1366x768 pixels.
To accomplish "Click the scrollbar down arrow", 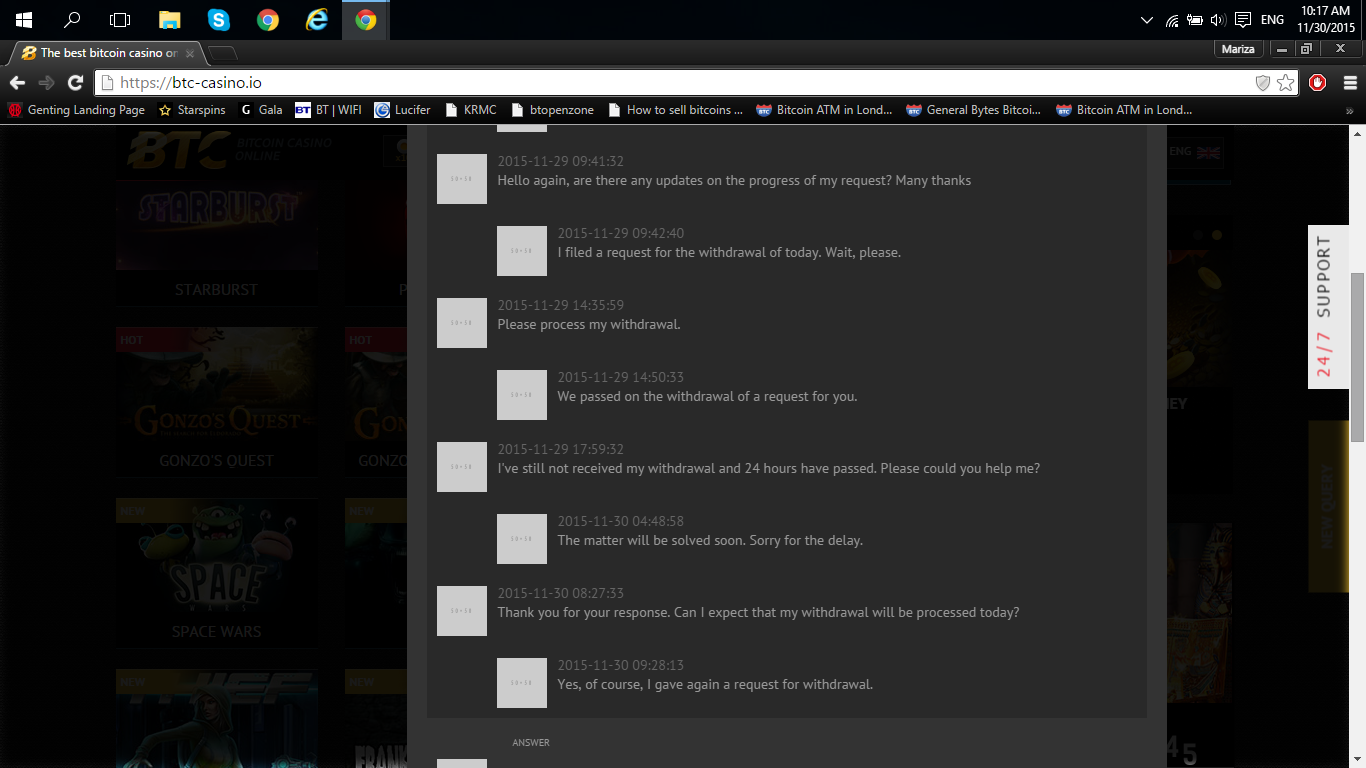I will coord(1357,759).
